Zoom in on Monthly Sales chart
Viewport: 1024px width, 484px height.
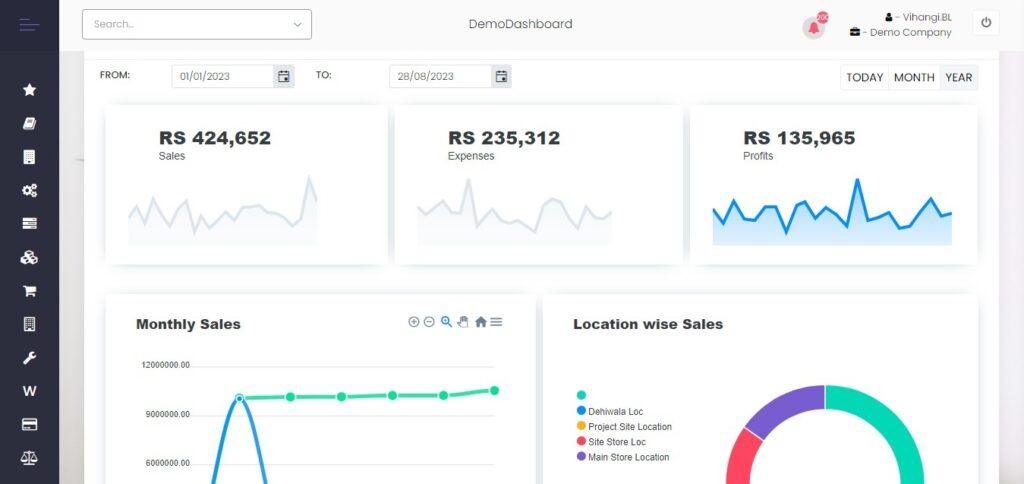tap(414, 322)
